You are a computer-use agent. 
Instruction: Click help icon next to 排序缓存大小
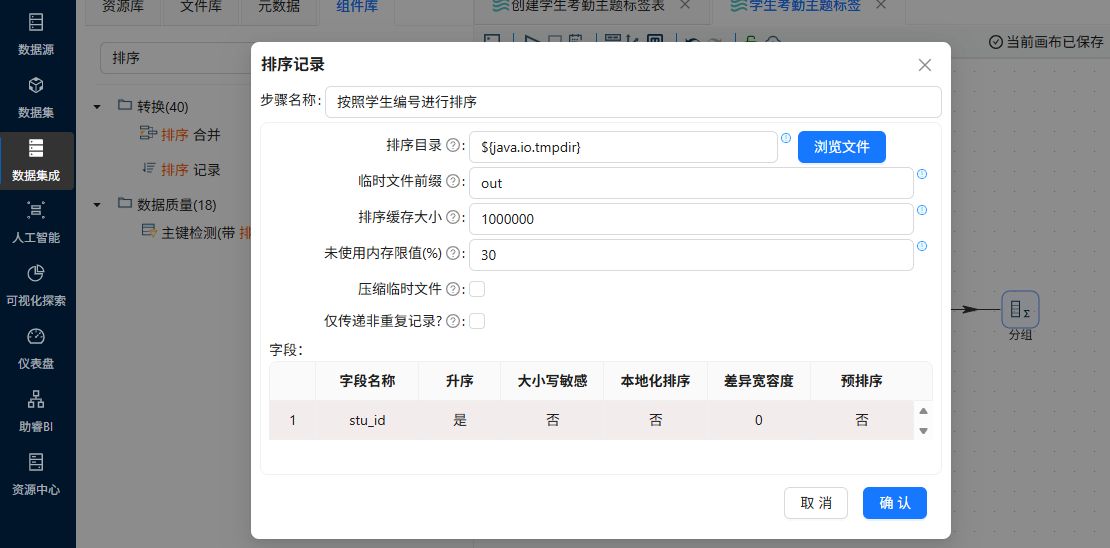coord(452,218)
